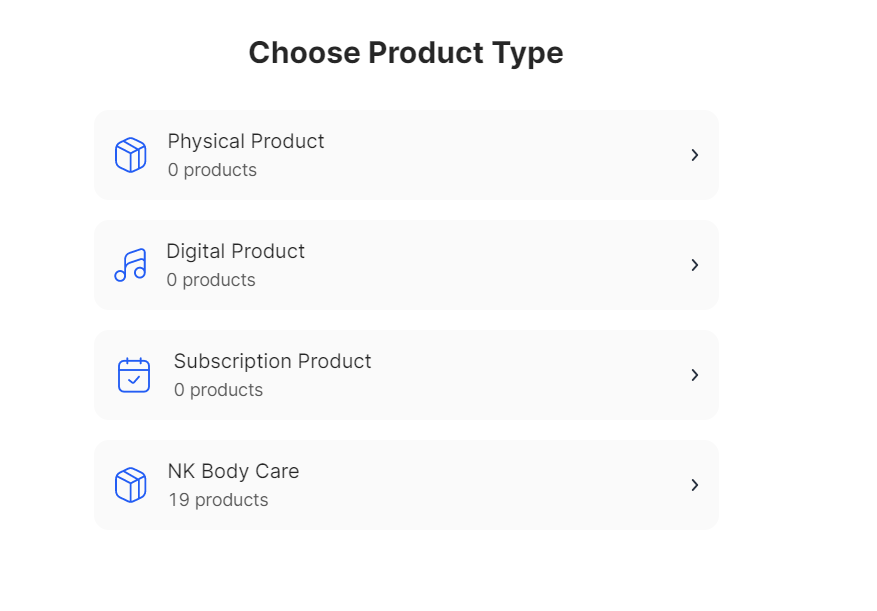Select the Physical Product title text
877x611 pixels.
[246, 141]
